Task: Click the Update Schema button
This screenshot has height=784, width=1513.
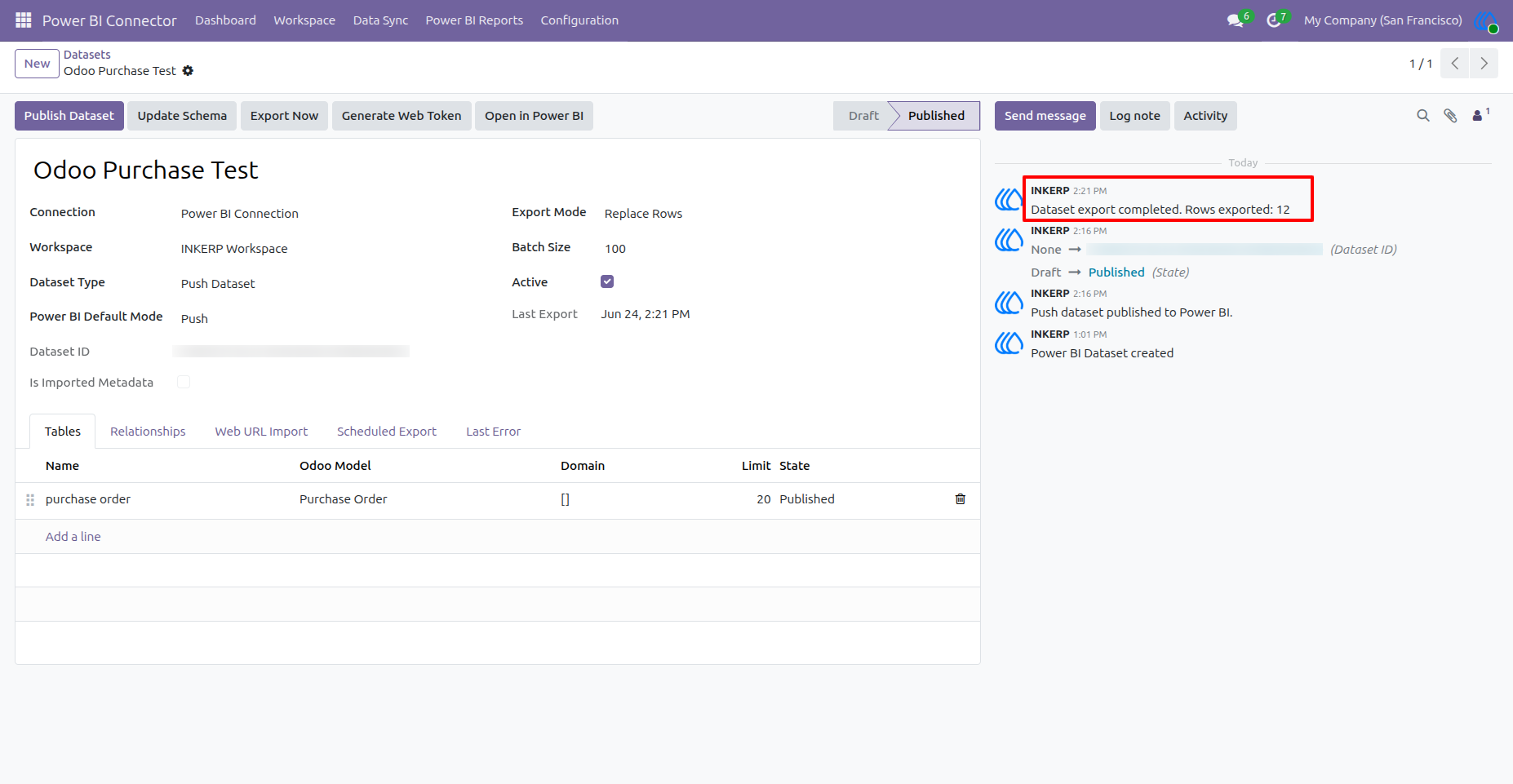Action: point(182,116)
